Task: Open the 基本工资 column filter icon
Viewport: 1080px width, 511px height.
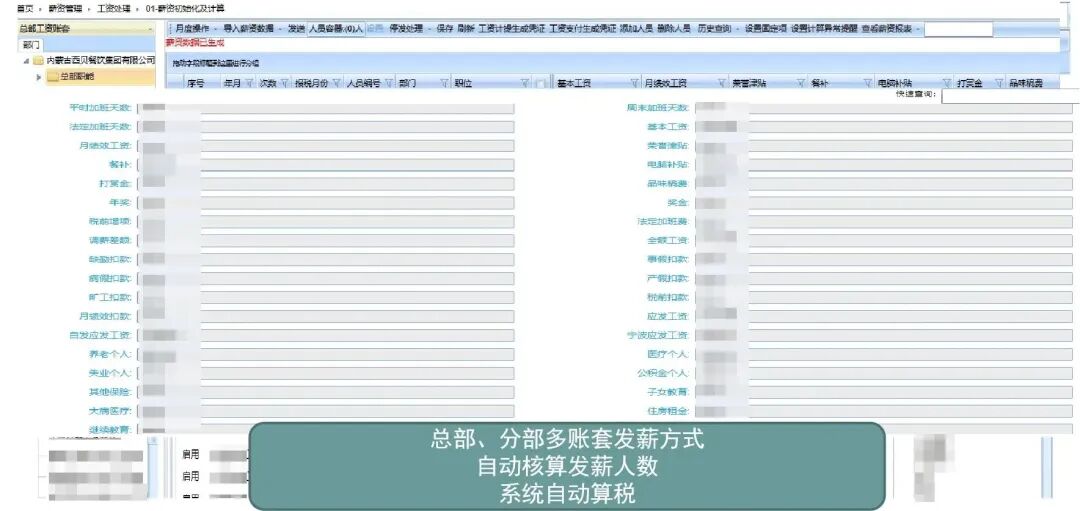Action: click(x=634, y=83)
